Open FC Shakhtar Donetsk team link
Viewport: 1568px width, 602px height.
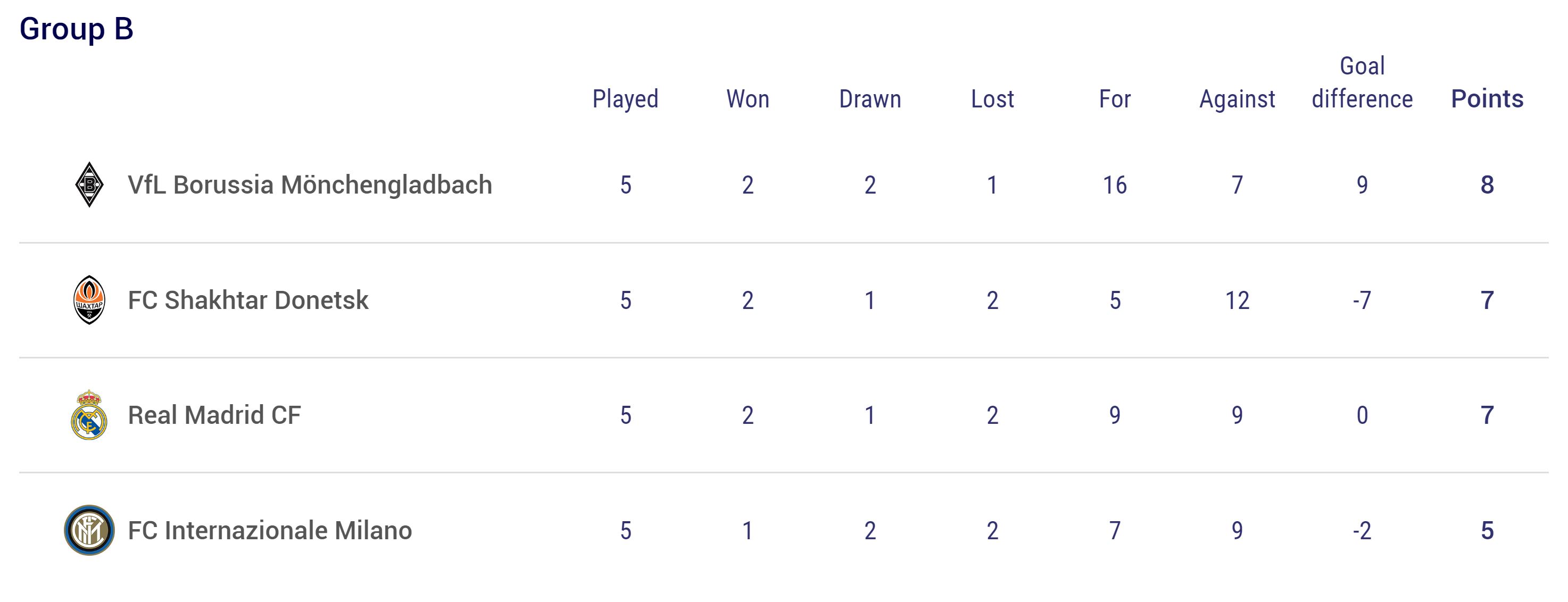(x=248, y=300)
